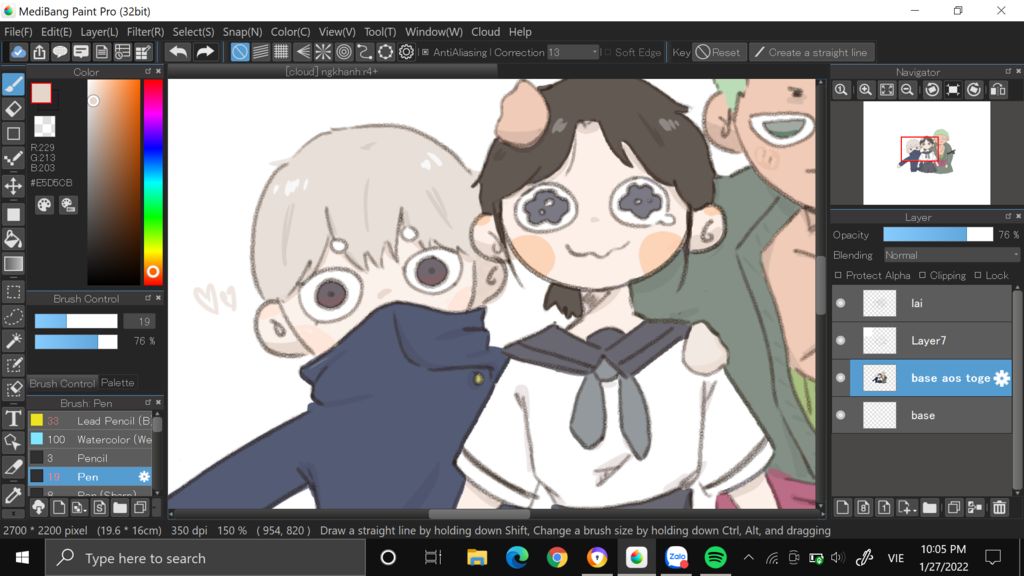
Task: Toggle visibility of base aos toge layer
Action: click(x=840, y=377)
